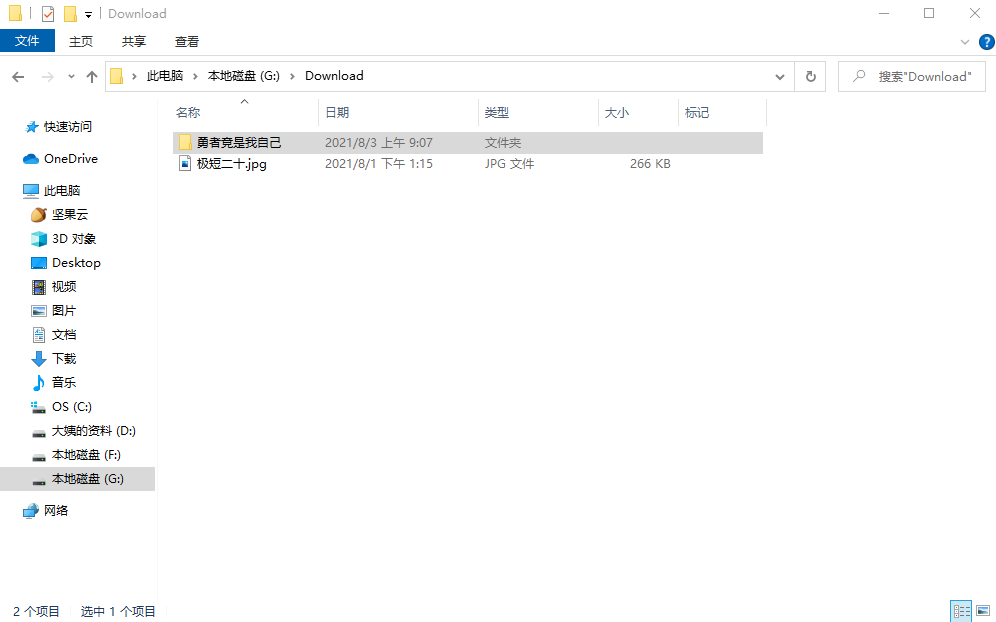Click the 266 KB size cell
This screenshot has width=996, height=622.
pyautogui.click(x=650, y=164)
